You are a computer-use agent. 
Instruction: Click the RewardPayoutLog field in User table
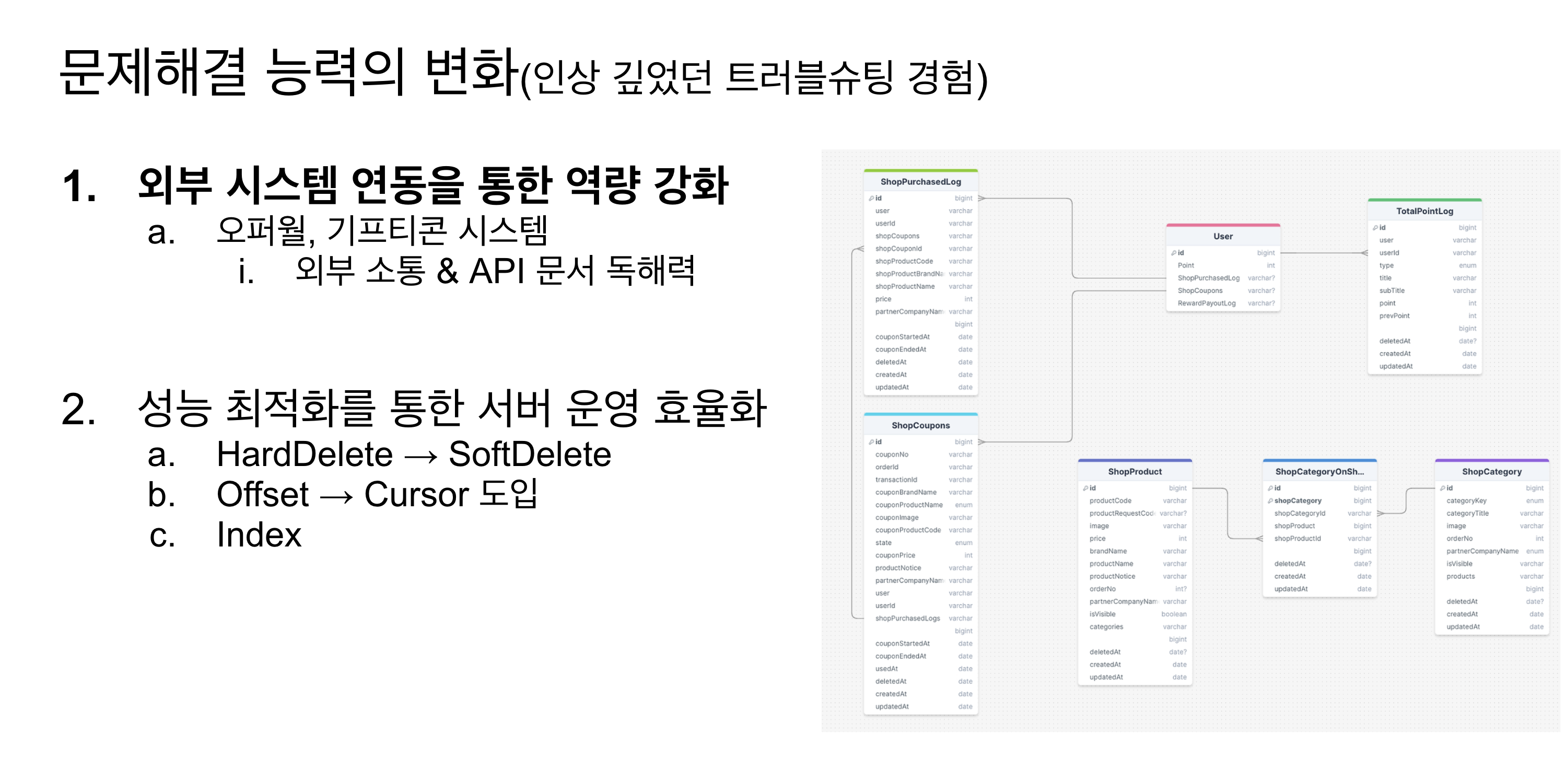pyautogui.click(x=1206, y=304)
